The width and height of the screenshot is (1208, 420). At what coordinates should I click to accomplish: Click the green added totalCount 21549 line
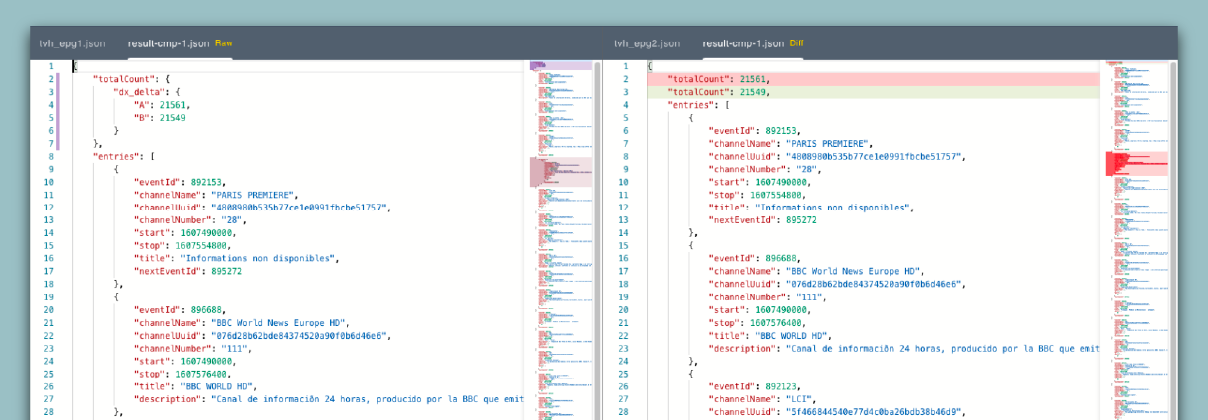(720, 91)
